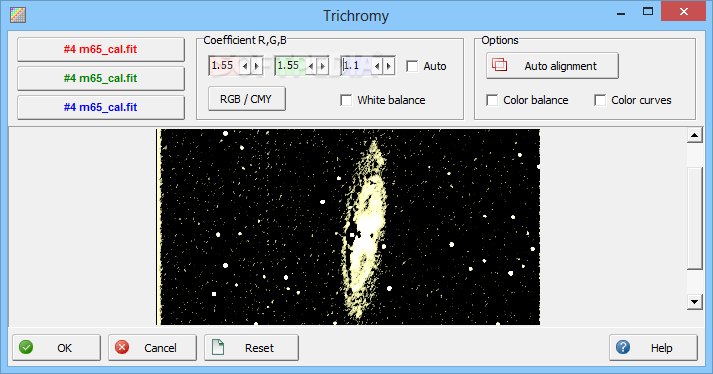The image size is (713, 374).
Task: Close the Trichromy window
Action: [x=683, y=12]
